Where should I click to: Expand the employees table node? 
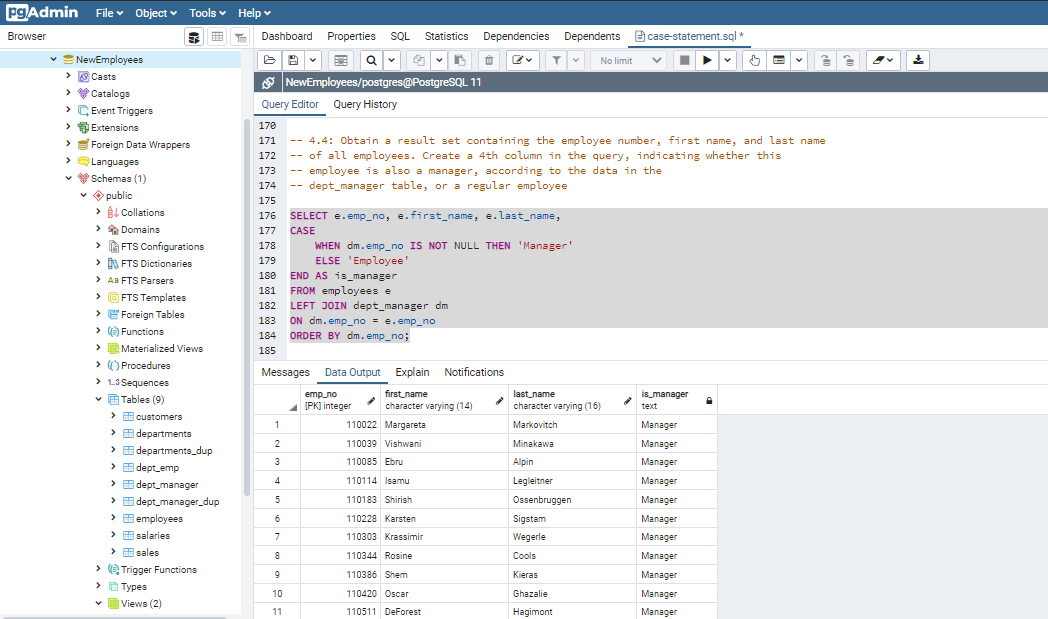pos(113,518)
